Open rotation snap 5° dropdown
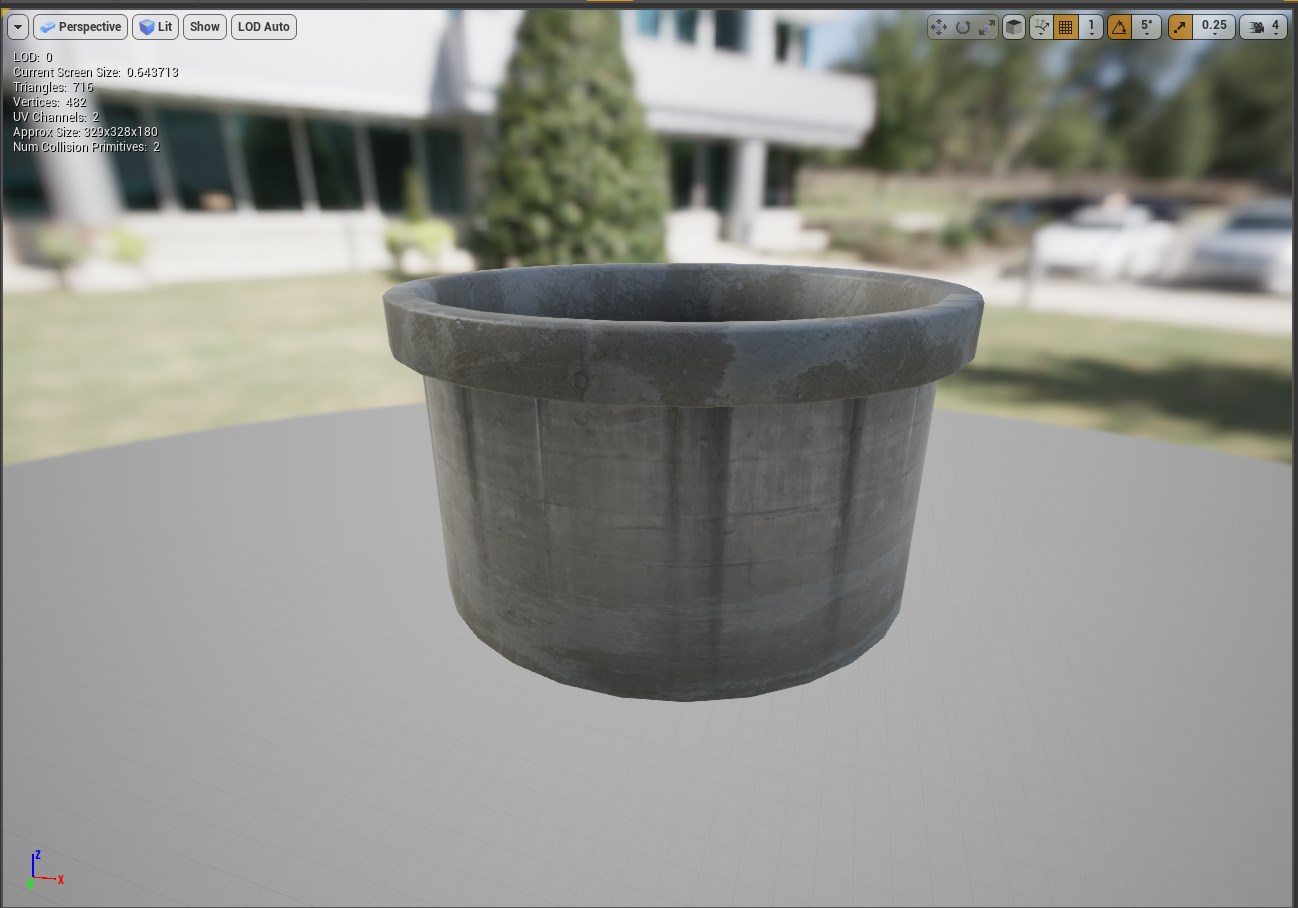1298x908 pixels. [x=1147, y=27]
